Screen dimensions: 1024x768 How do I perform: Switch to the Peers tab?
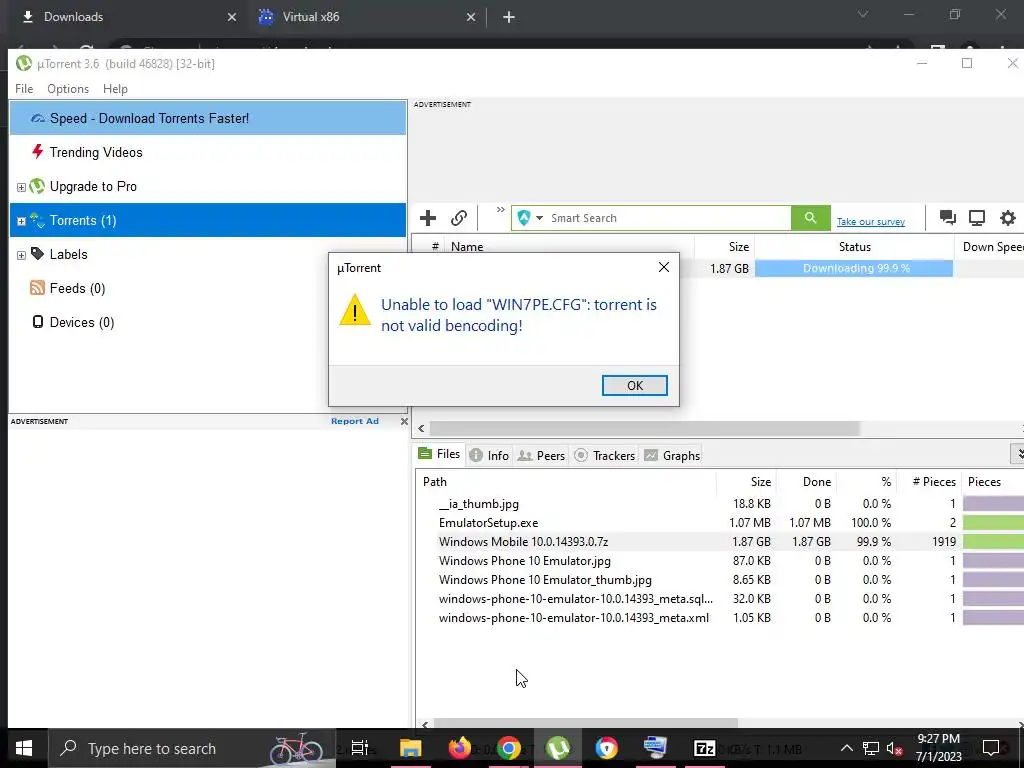pyautogui.click(x=541, y=455)
